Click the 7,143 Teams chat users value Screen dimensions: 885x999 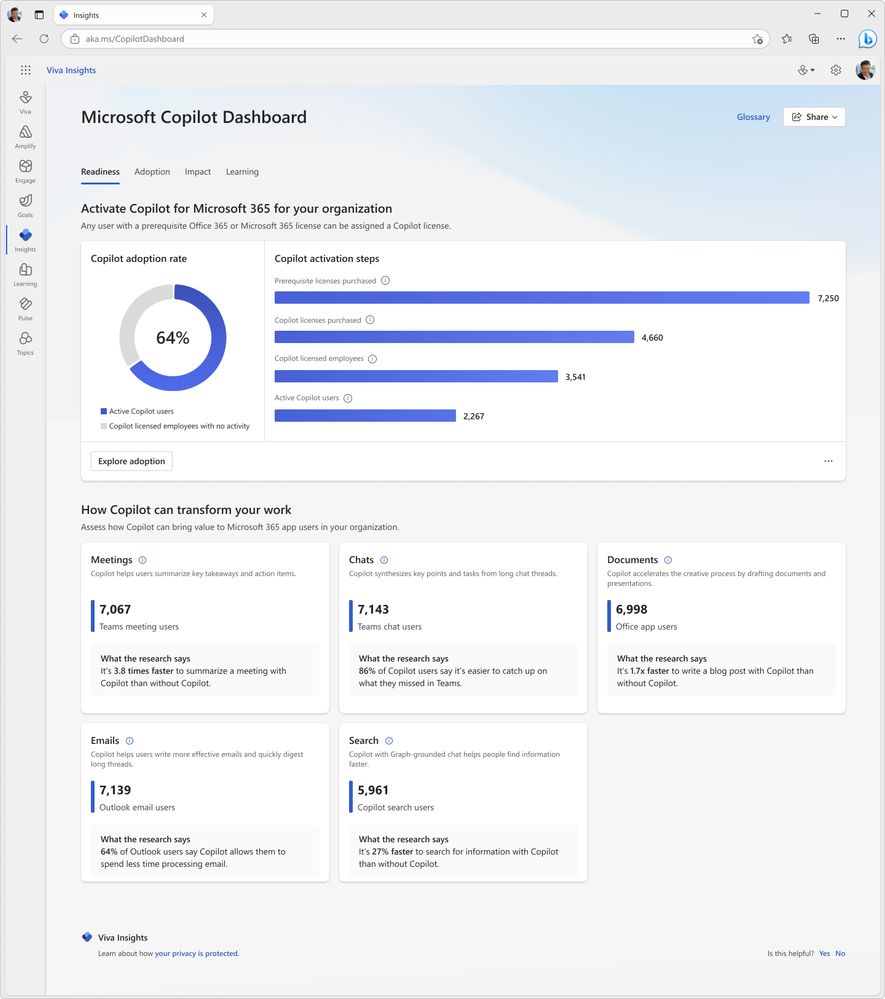pyautogui.click(x=373, y=610)
